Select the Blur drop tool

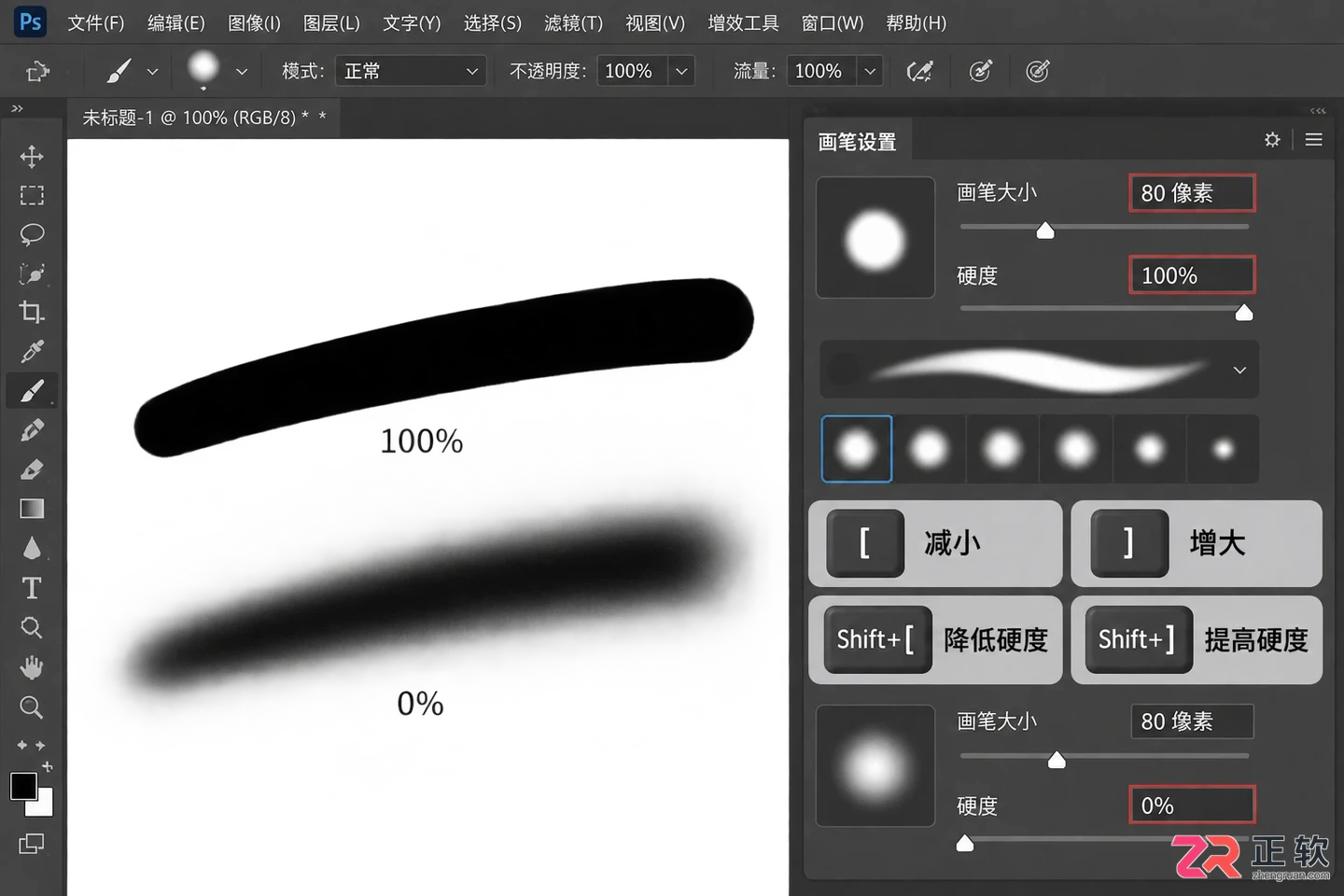click(32, 548)
